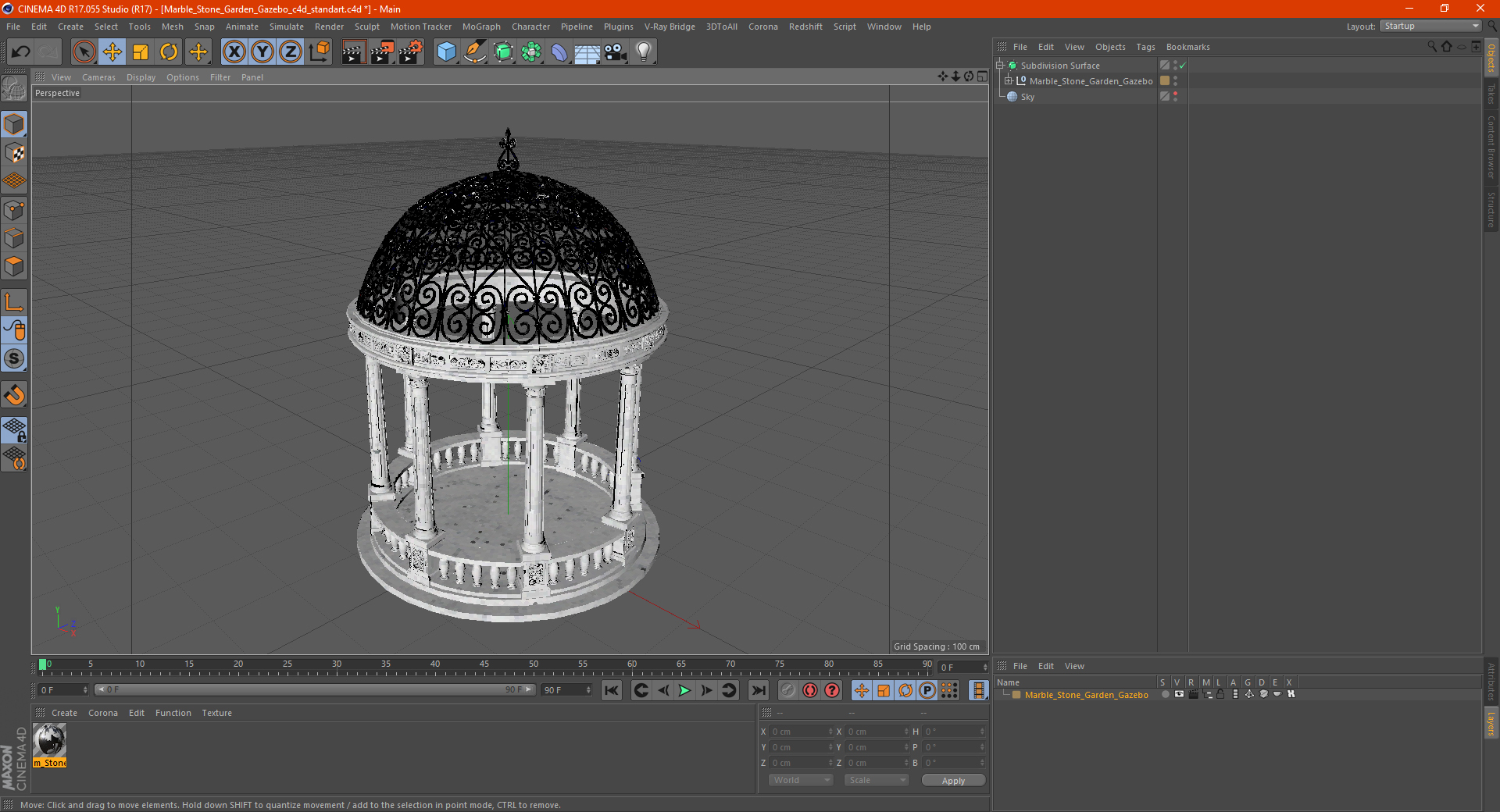1500x812 pixels.
Task: Click search magnifier in Objects manager
Action: [1431, 47]
